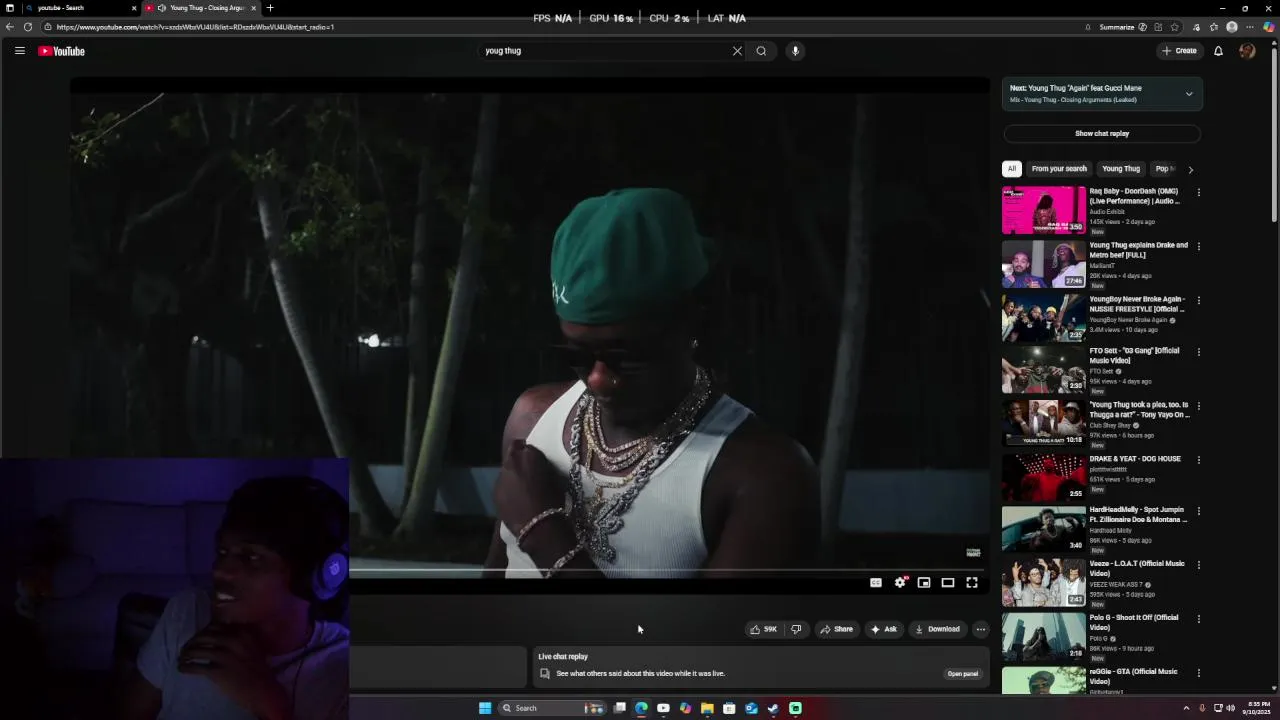
Task: Open Young Thug explains Drake and Metro thumbnail
Action: (x=1043, y=263)
